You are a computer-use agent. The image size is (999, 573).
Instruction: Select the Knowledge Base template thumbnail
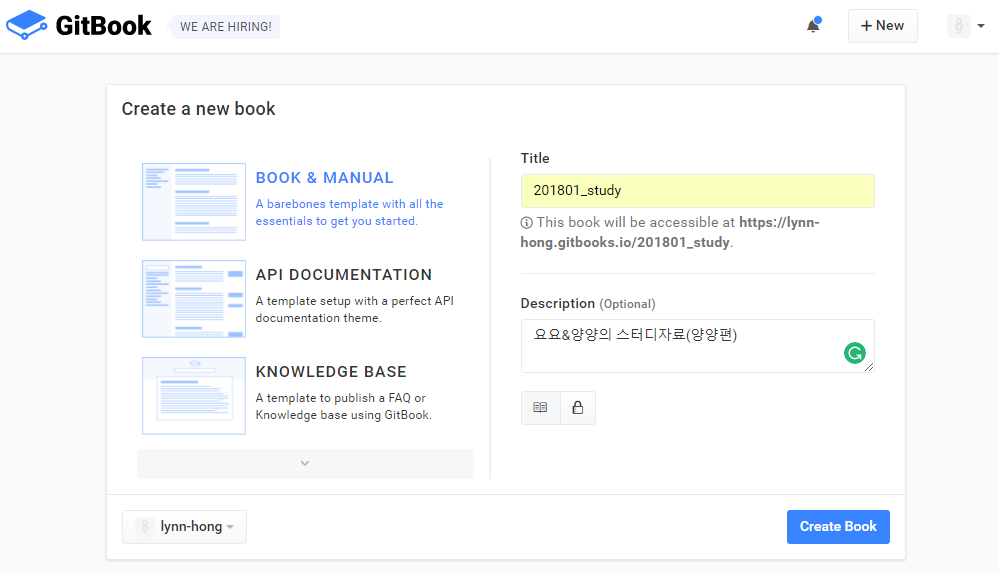pos(194,395)
